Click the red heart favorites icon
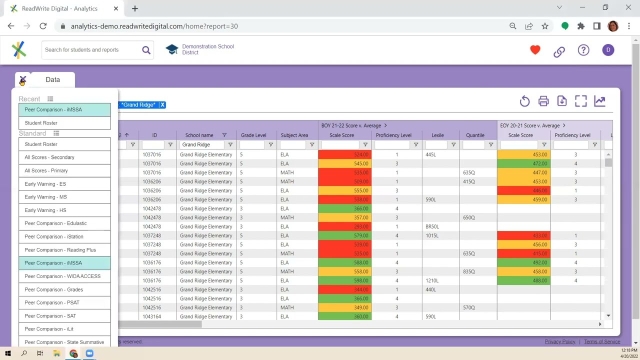Screen dimensions: 640x360 (x=535, y=50)
